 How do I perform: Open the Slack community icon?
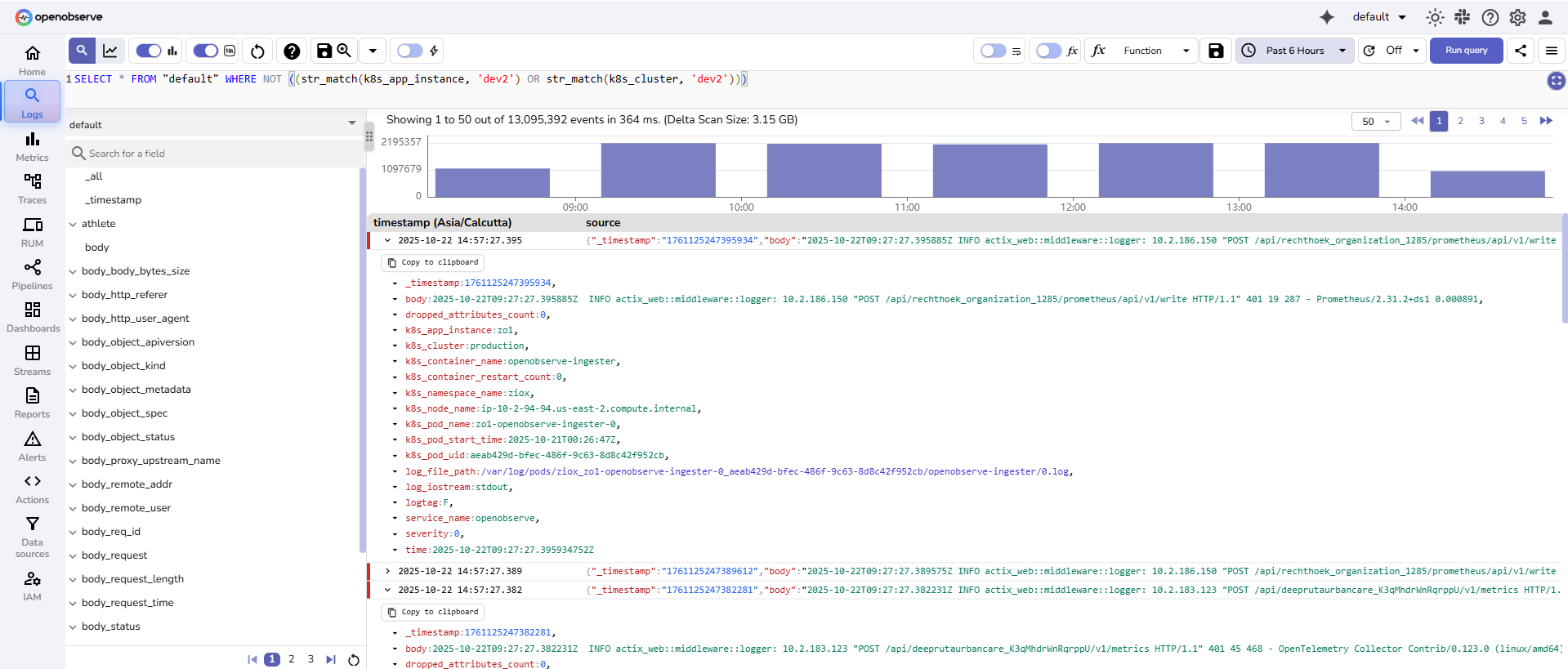point(1463,17)
